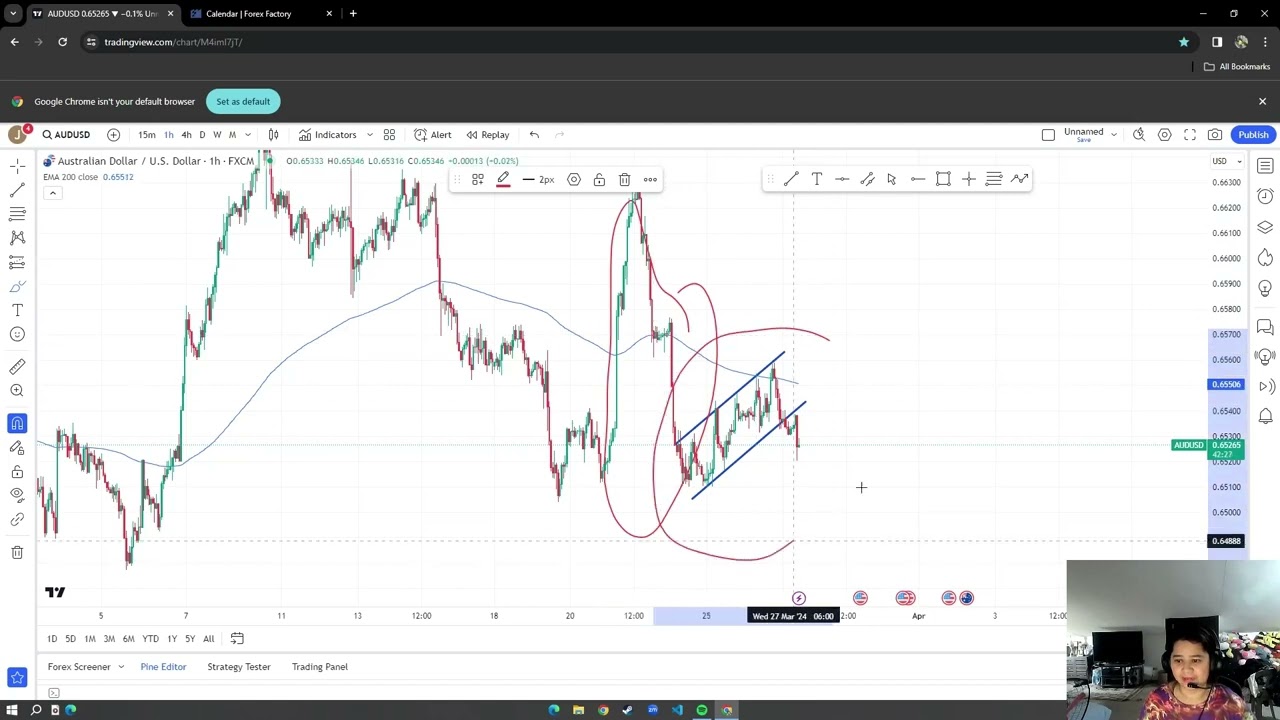Expand the Unnamed layout dropdown
Viewport: 1280px width, 720px height.
[1113, 135]
